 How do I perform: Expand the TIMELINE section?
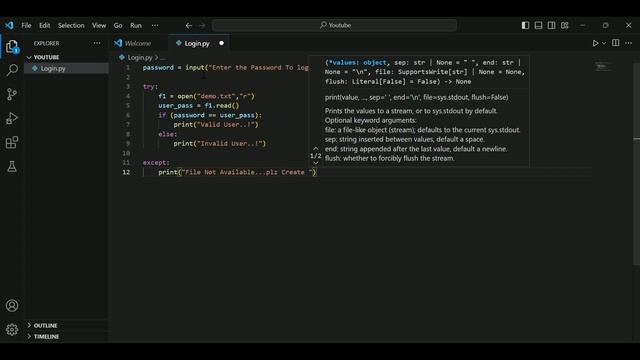pyautogui.click(x=46, y=336)
